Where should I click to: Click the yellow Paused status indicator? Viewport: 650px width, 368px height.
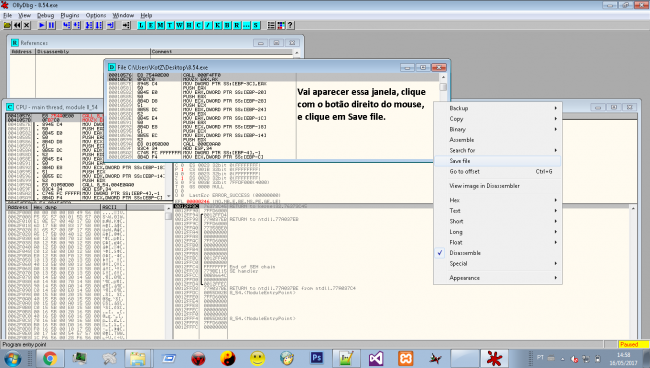click(633, 344)
